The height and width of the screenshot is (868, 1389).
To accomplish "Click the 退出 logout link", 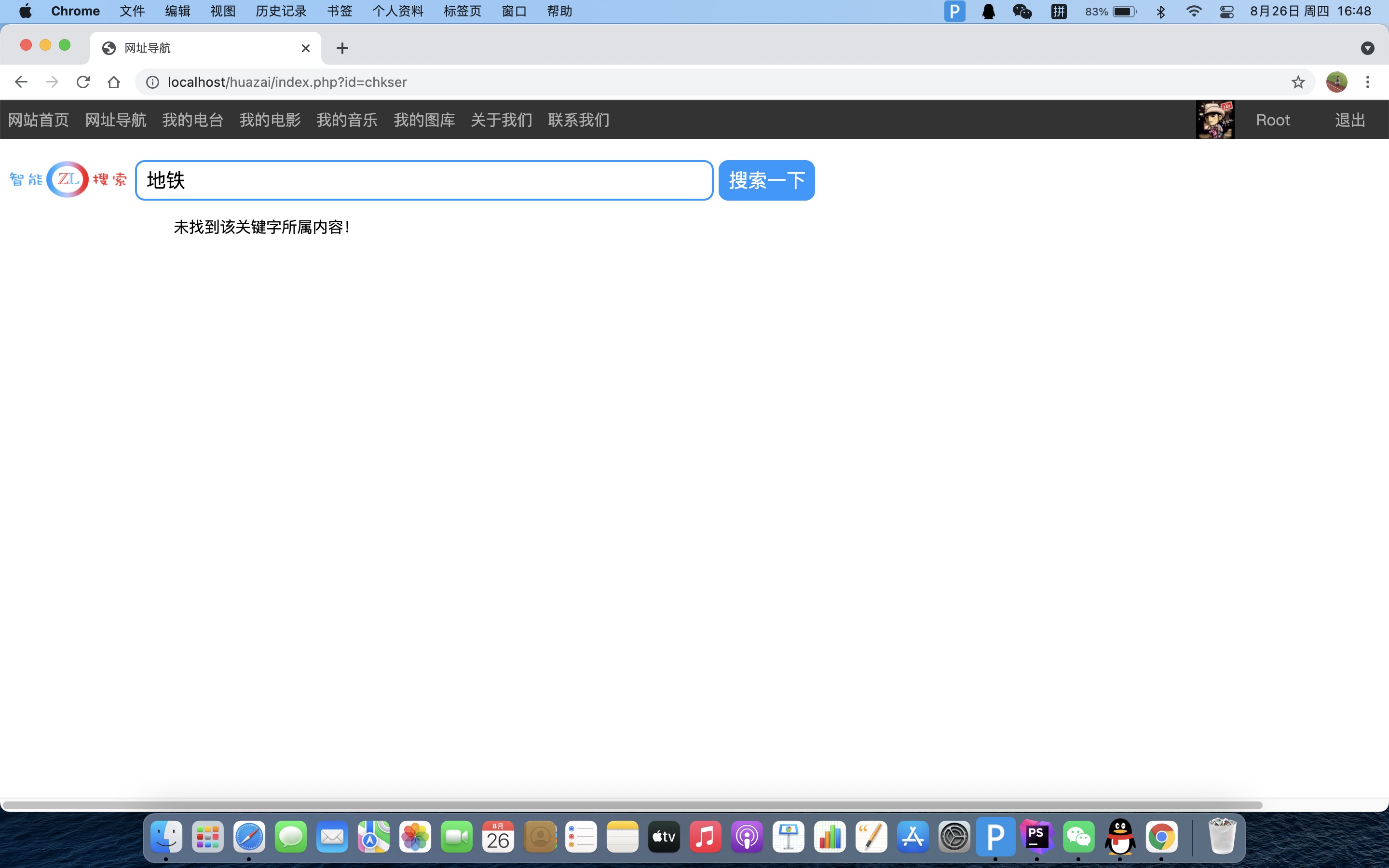I will [x=1349, y=120].
